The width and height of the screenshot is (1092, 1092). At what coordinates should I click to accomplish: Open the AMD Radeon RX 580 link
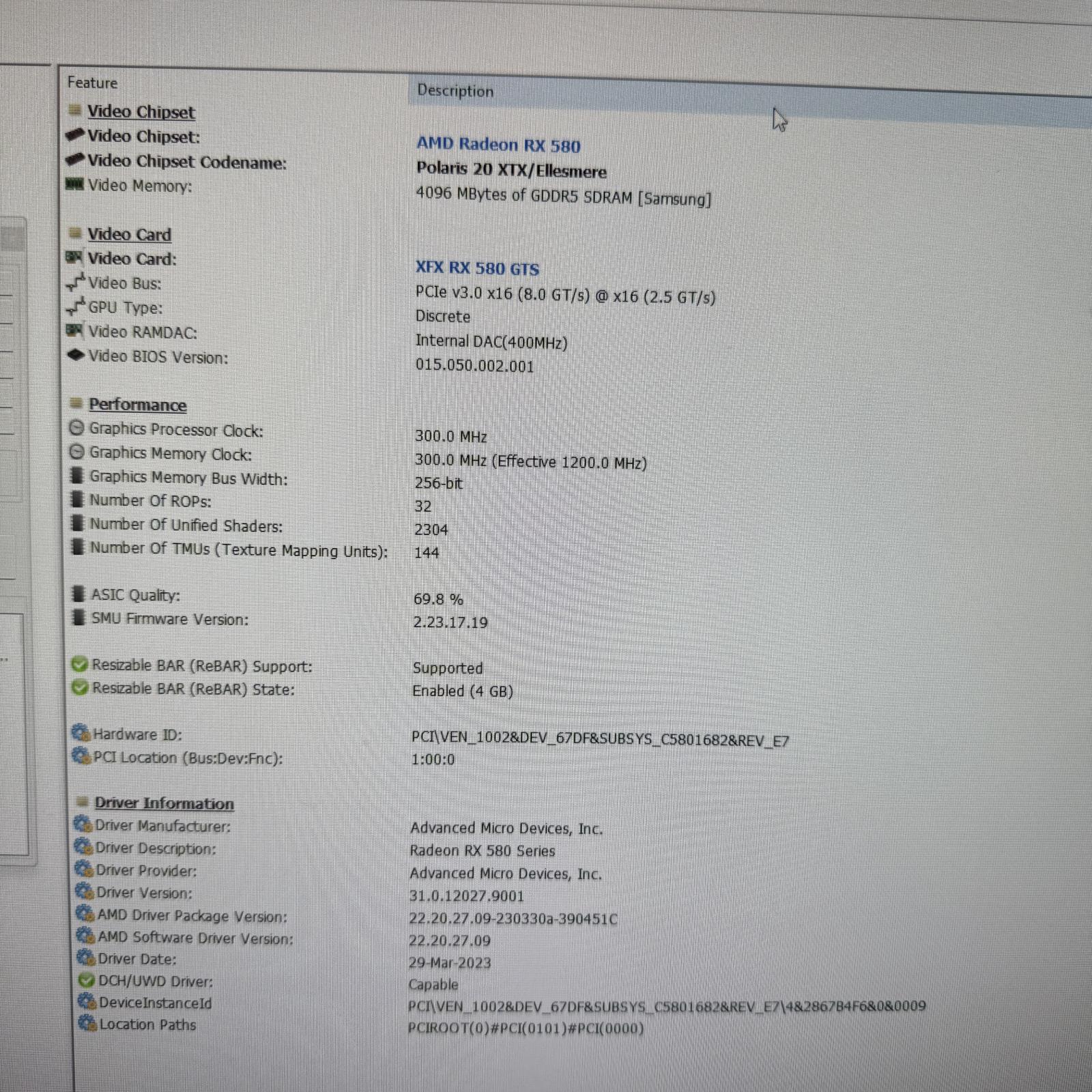[498, 145]
